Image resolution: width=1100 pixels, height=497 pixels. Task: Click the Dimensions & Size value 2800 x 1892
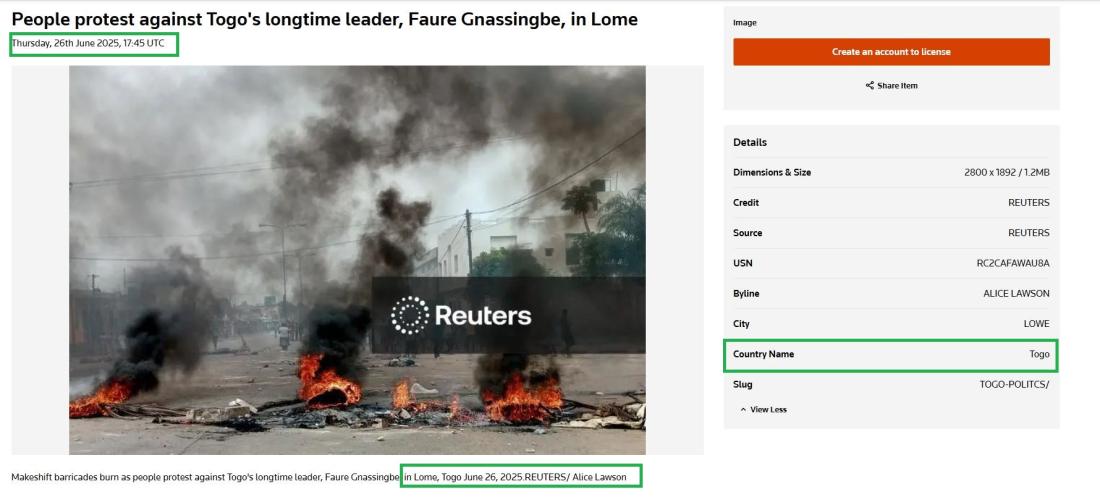pos(1006,172)
